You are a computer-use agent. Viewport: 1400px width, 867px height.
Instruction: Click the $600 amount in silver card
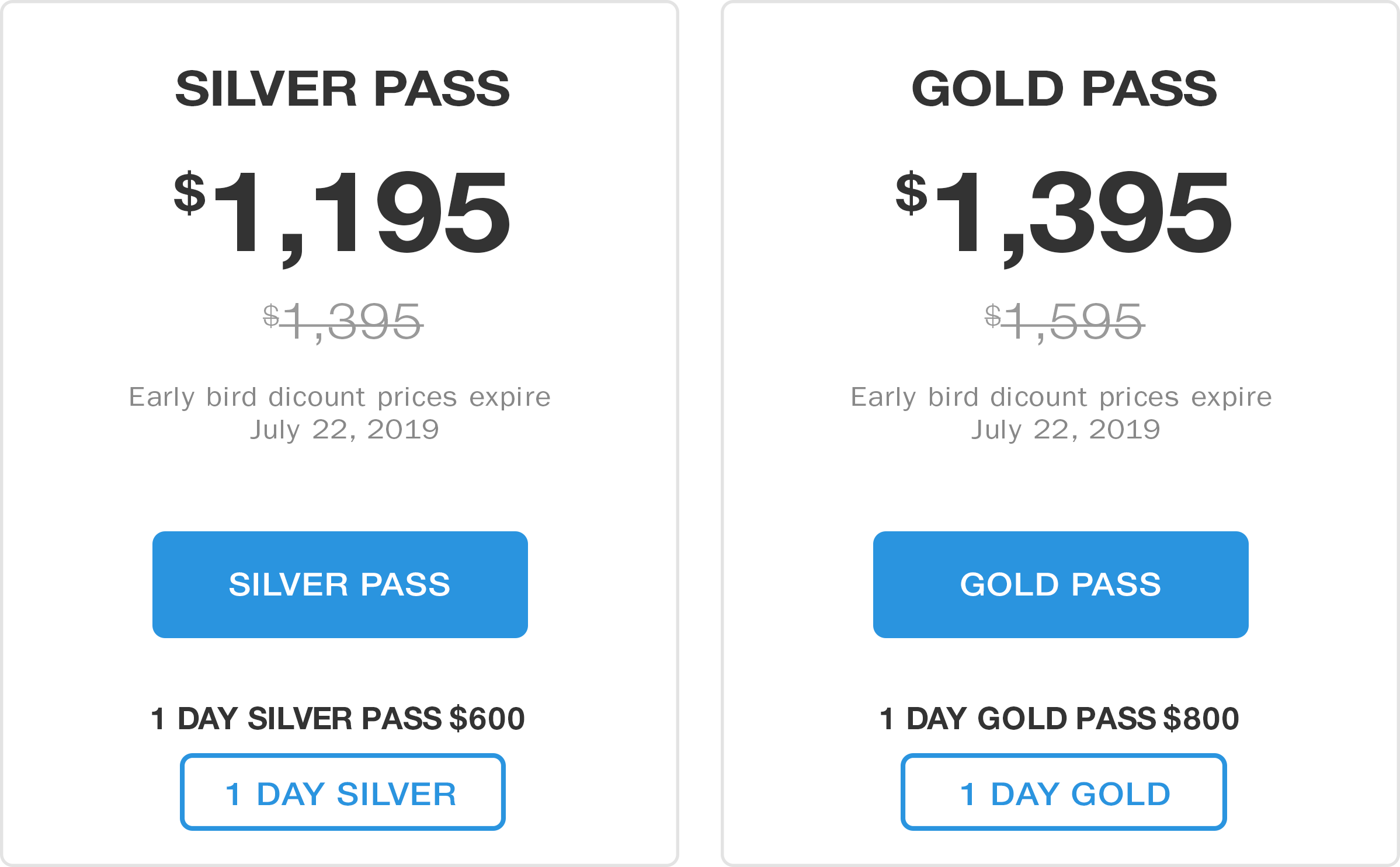click(487, 718)
